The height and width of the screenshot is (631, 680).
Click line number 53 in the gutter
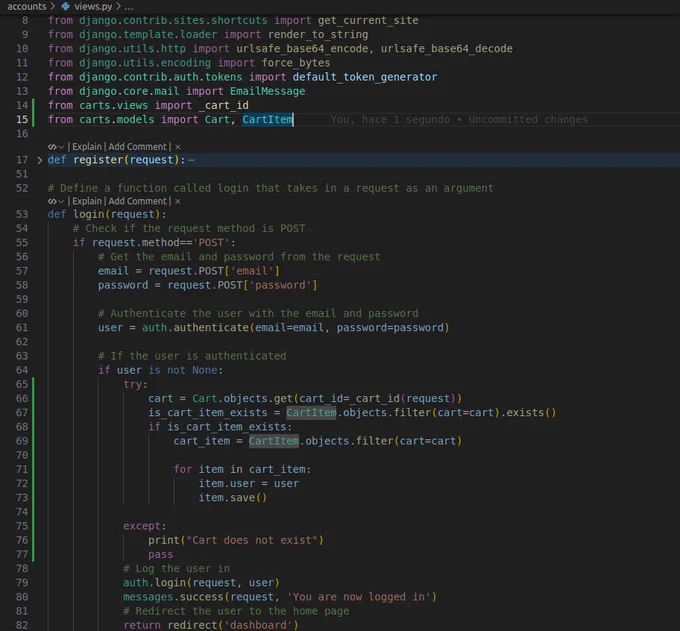(22, 214)
